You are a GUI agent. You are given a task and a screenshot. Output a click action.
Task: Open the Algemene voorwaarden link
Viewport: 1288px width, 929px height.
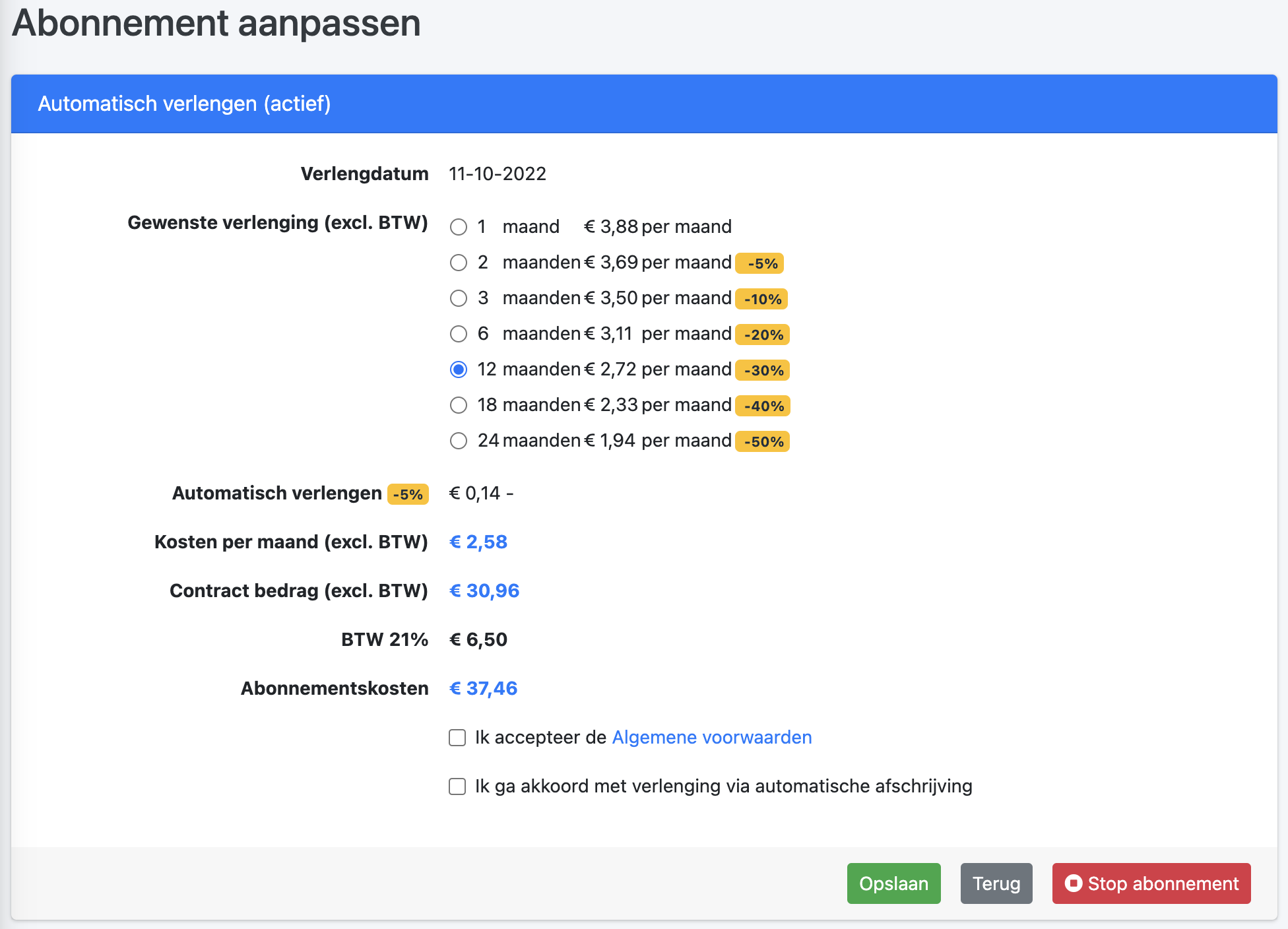(712, 737)
